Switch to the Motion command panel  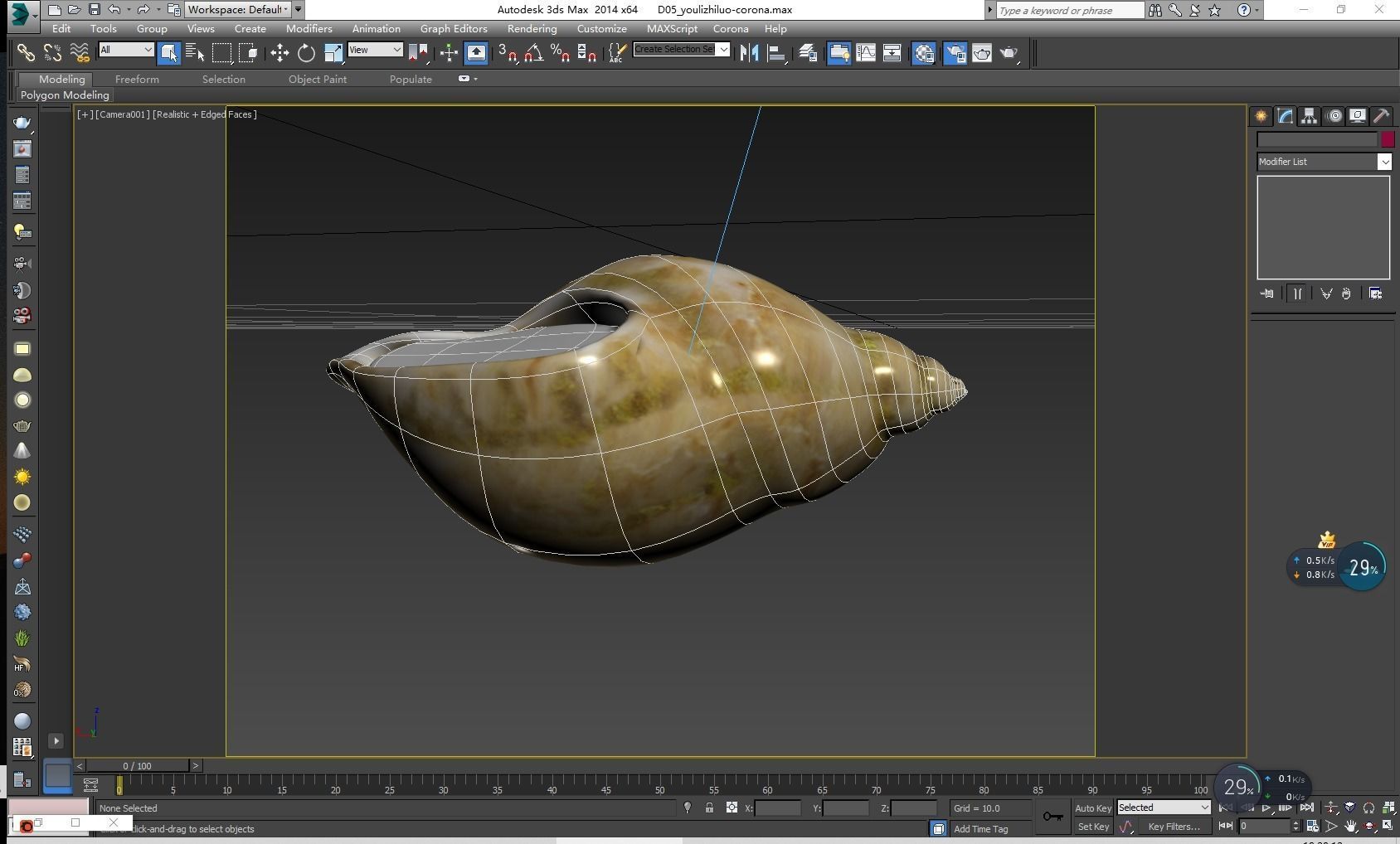[x=1334, y=116]
